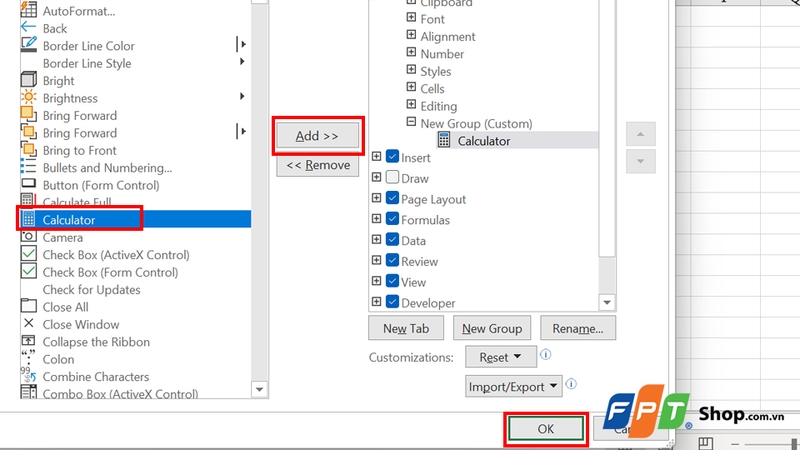Viewport: 800px width, 450px height.
Task: Select the AutoFormat command icon
Action: pyautogui.click(x=29, y=9)
